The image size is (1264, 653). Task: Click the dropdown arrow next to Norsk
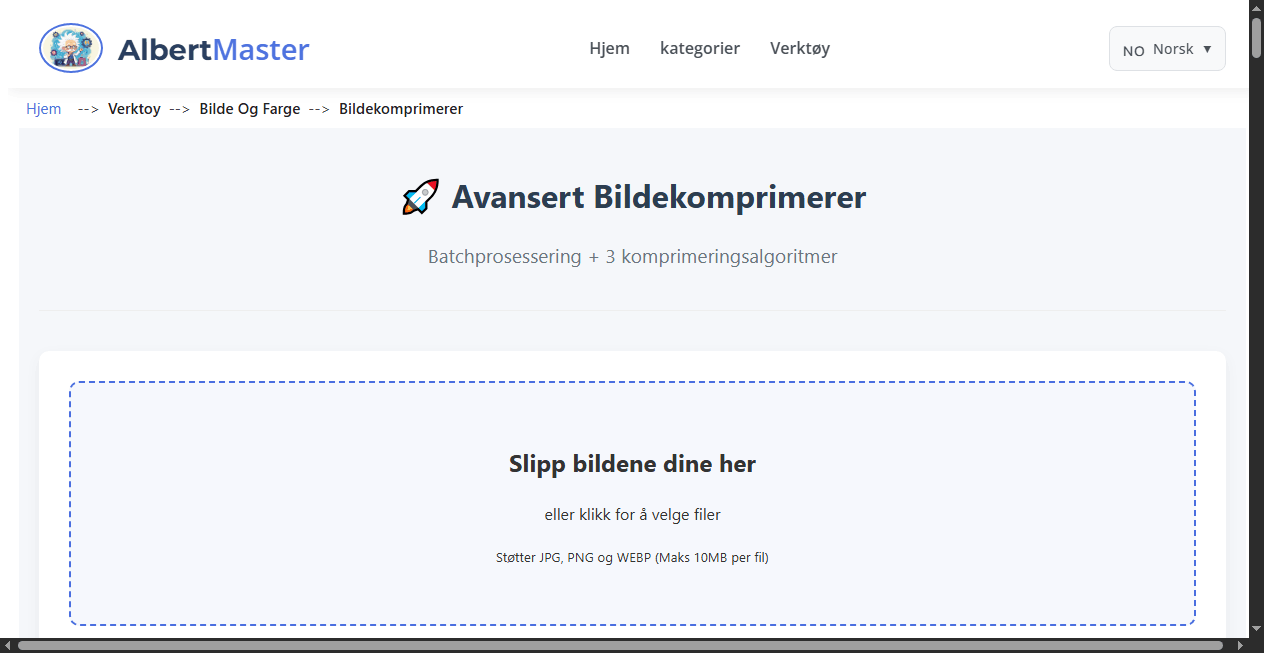point(1207,48)
